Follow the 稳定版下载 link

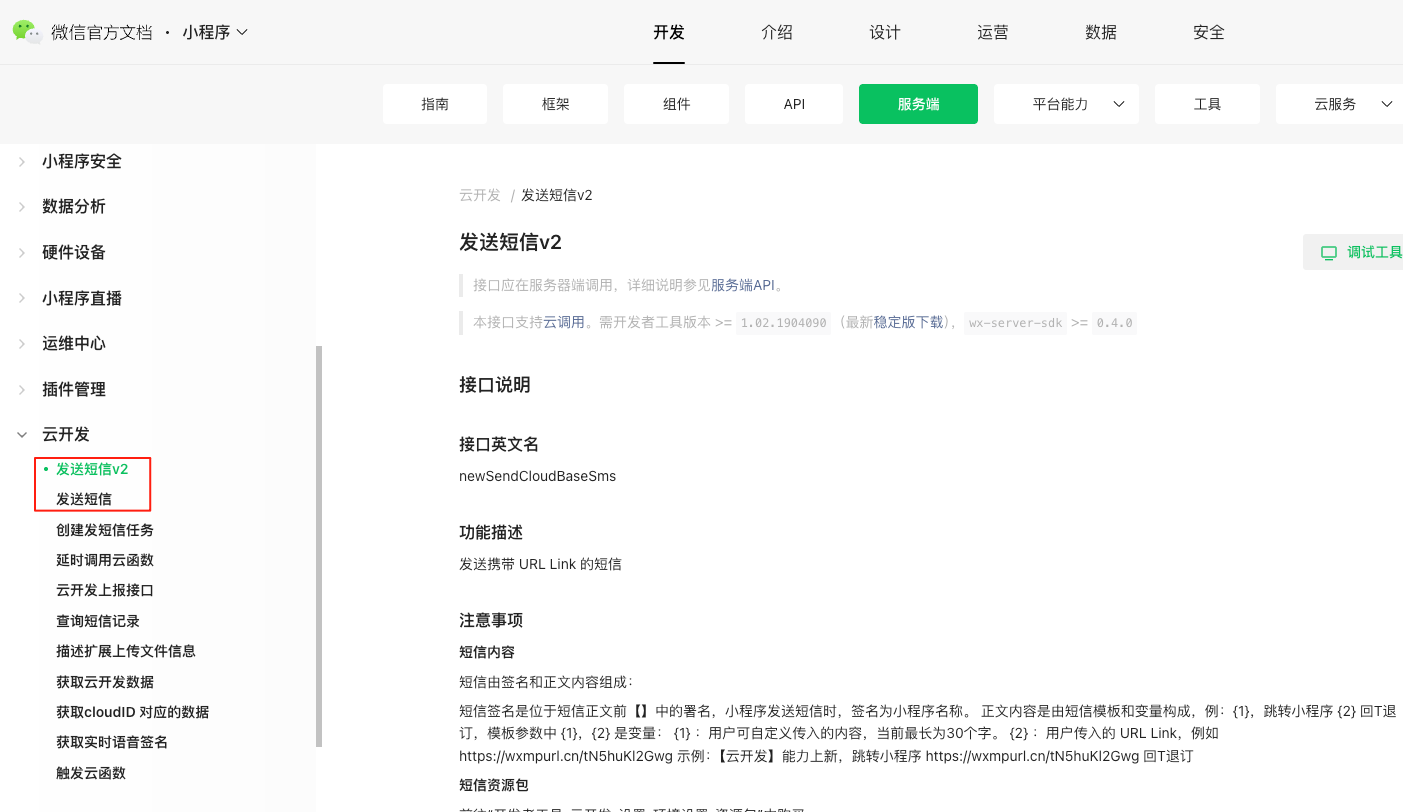tap(908, 322)
